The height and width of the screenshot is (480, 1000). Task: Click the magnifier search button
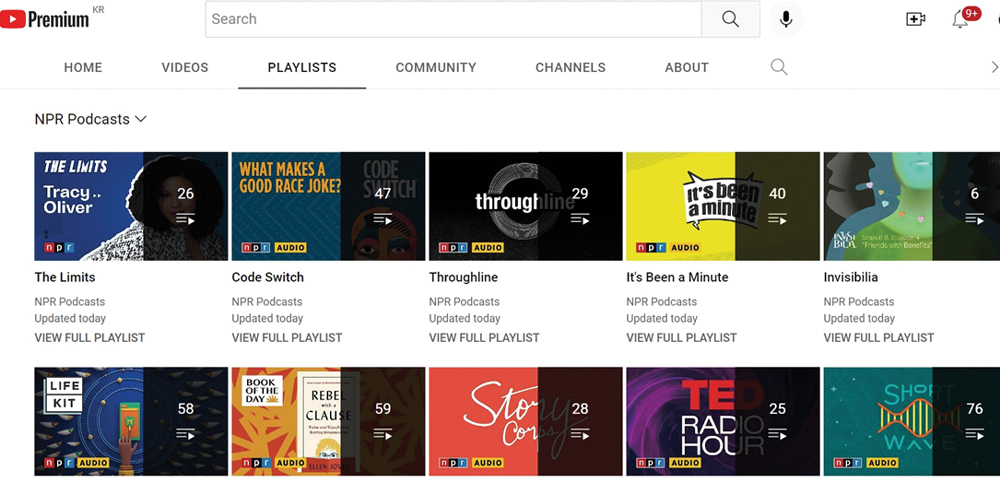[x=730, y=19]
